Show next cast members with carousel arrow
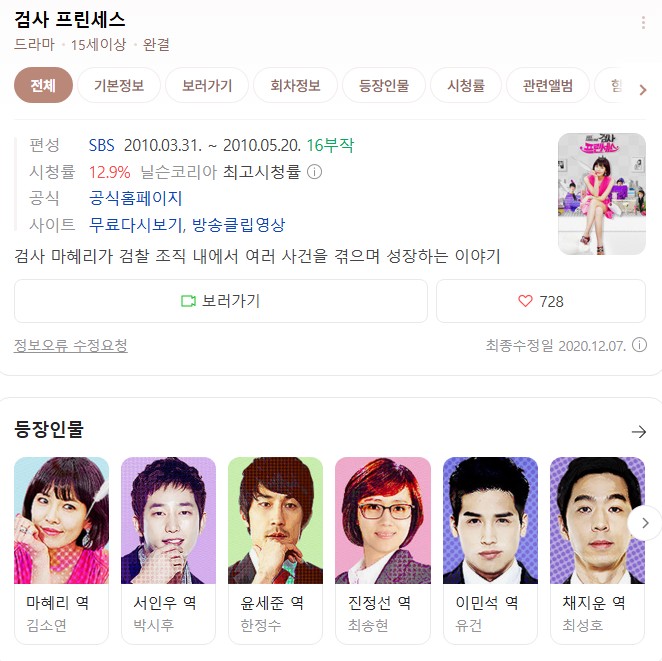Viewport: 662px width, 661px height. click(x=645, y=523)
